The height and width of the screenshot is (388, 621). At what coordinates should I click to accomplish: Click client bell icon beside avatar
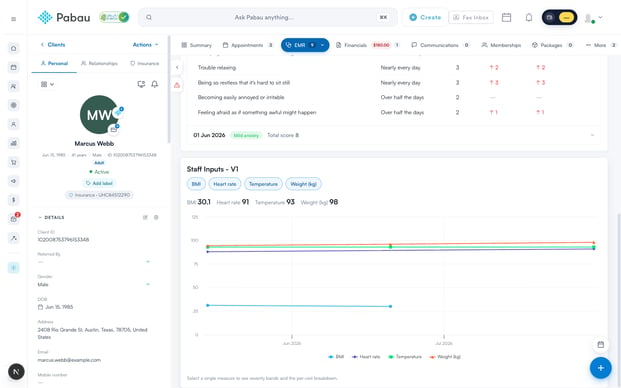[x=155, y=84]
